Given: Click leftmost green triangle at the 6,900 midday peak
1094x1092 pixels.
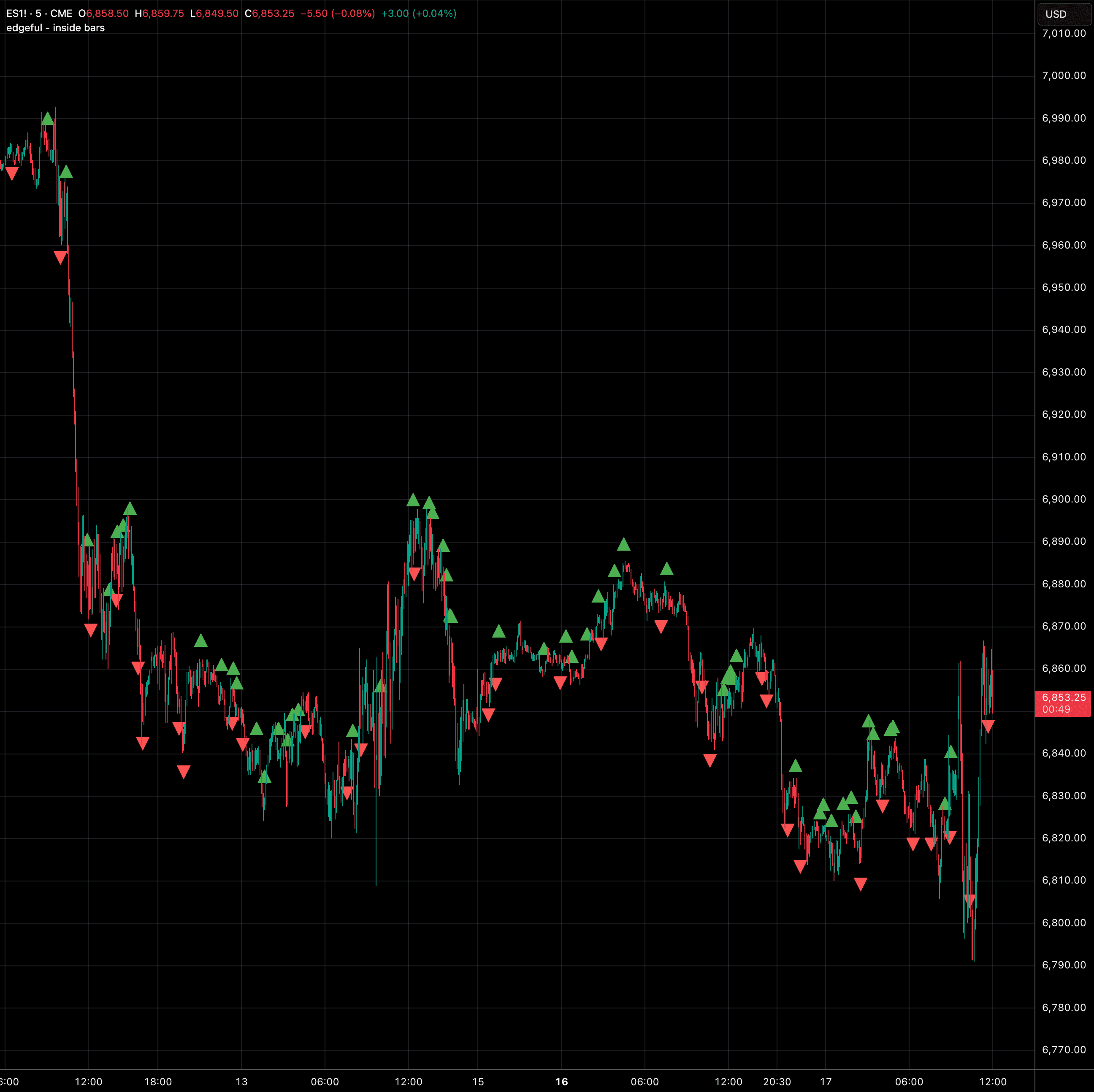Looking at the screenshot, I should (x=413, y=500).
